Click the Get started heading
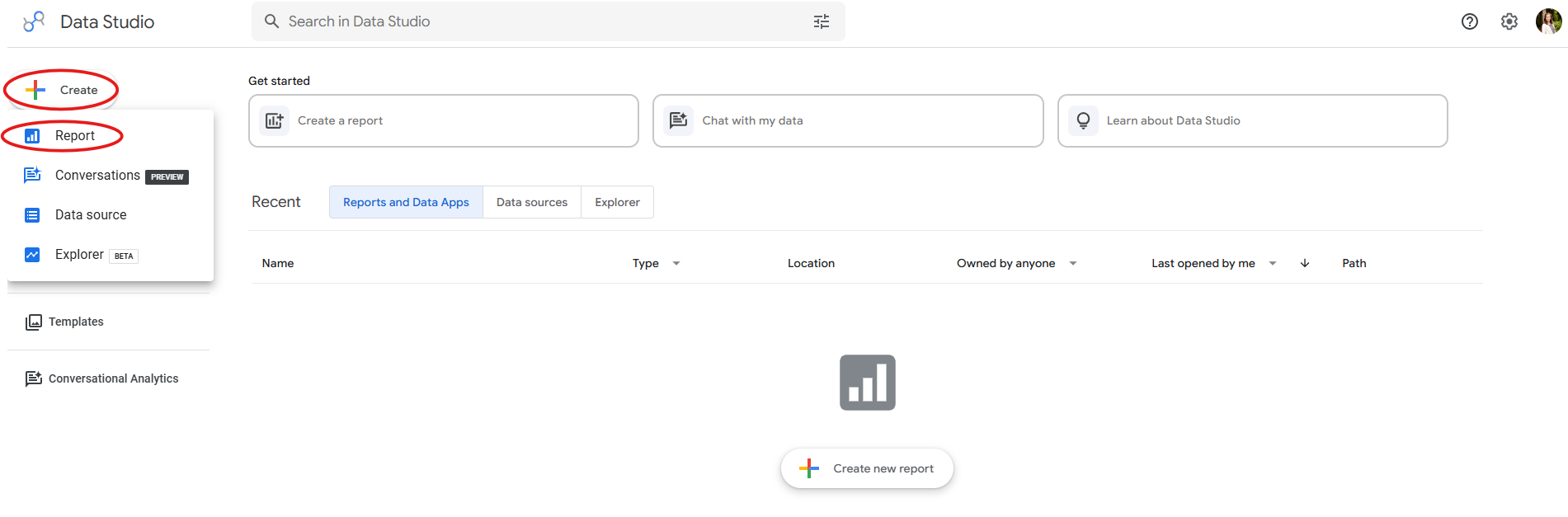 click(279, 81)
